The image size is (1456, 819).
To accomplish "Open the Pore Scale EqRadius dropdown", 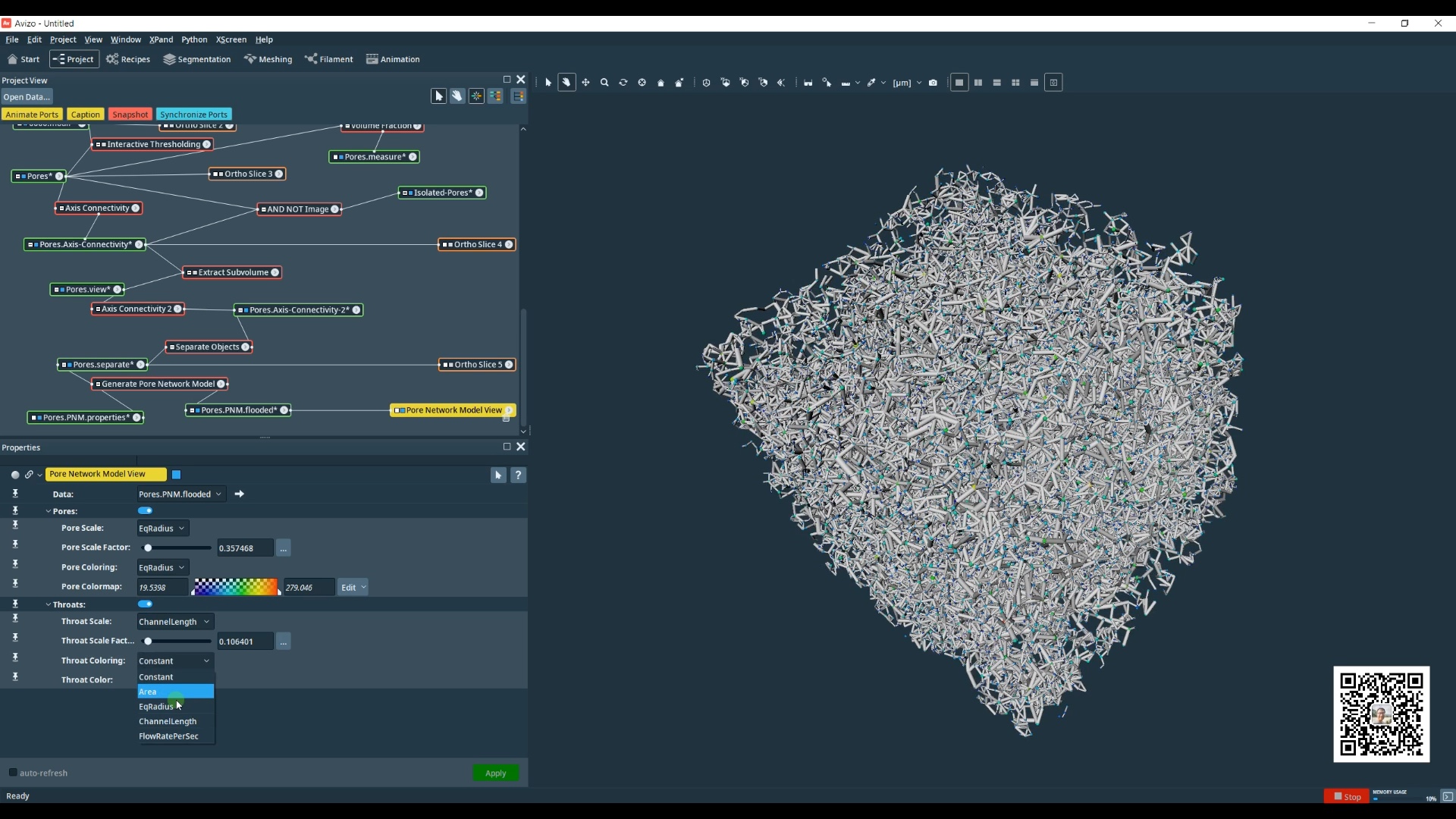I will pos(162,529).
